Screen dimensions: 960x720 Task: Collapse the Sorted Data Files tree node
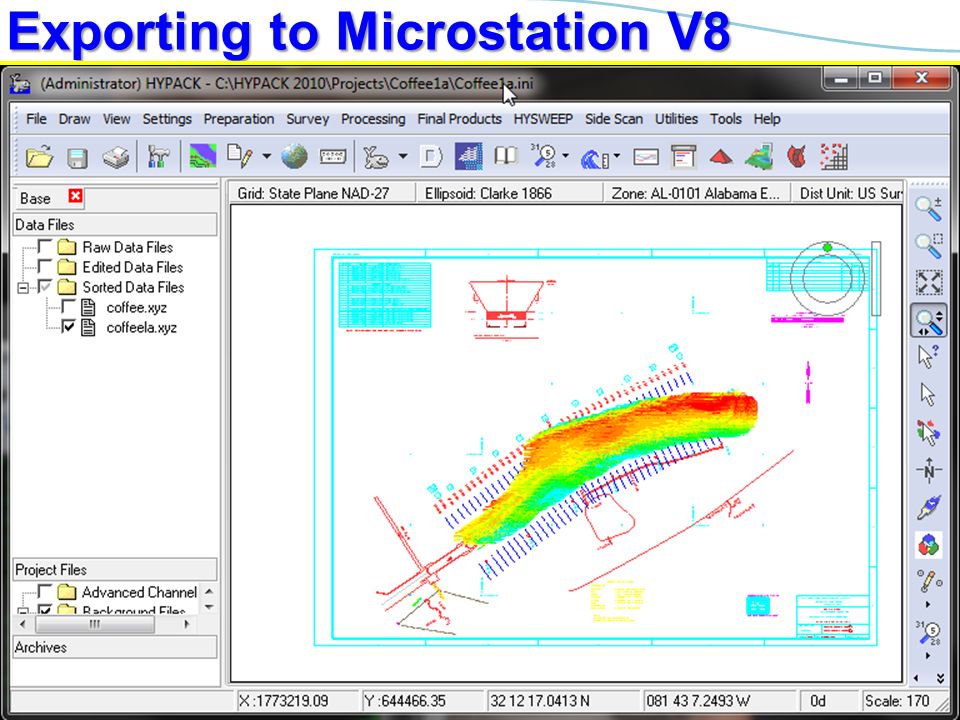pyautogui.click(x=23, y=287)
